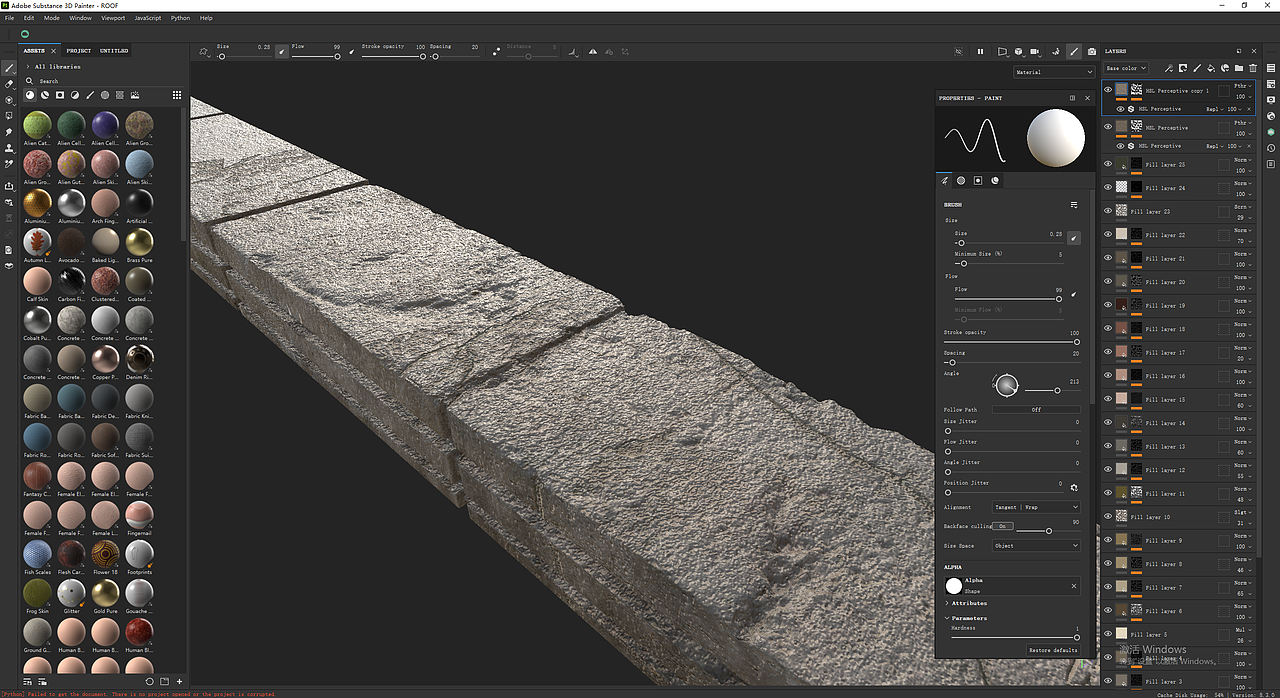
Task: Toggle Backface culling On switch
Action: point(1003,526)
